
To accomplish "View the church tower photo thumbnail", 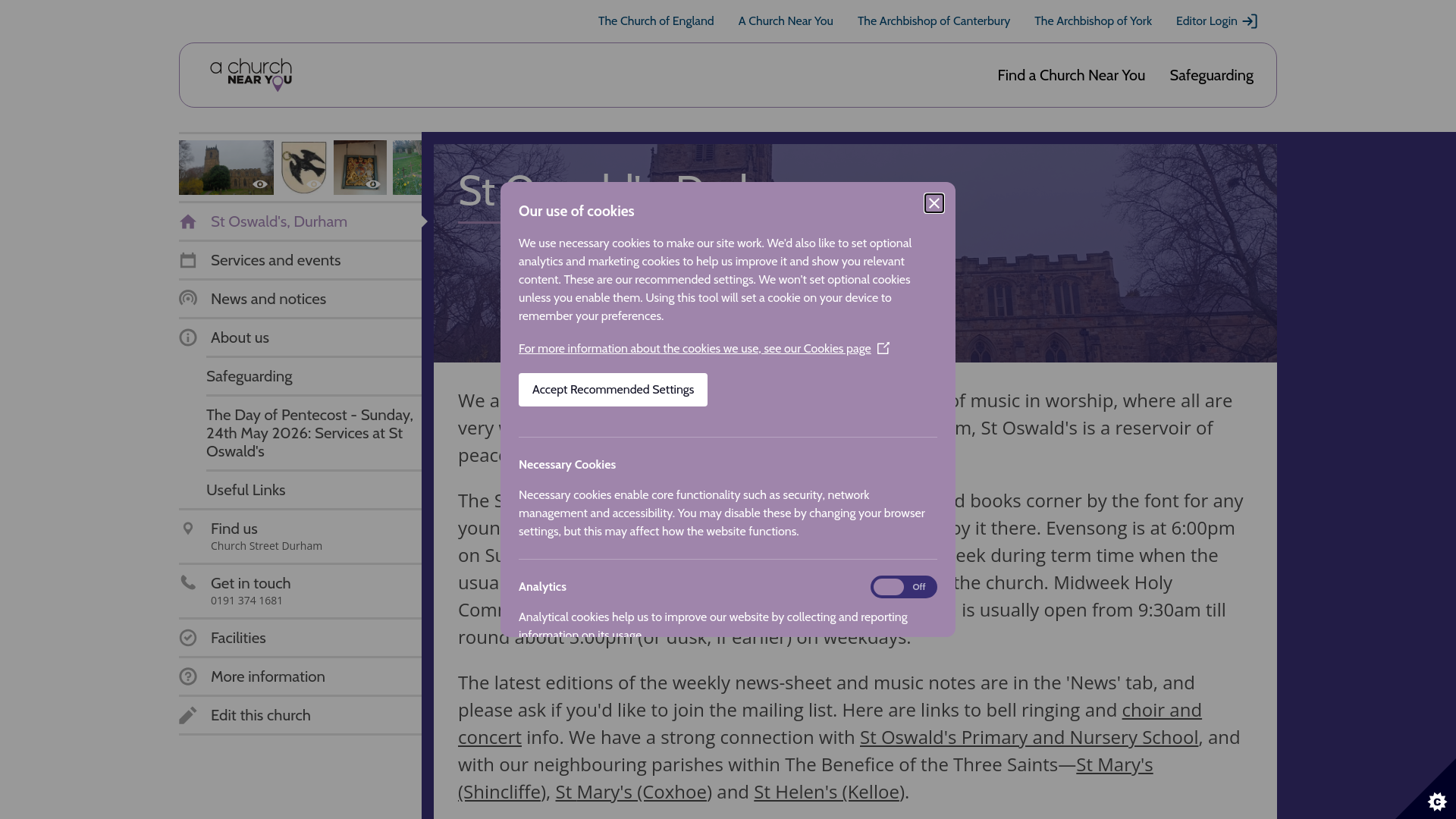I will (226, 168).
